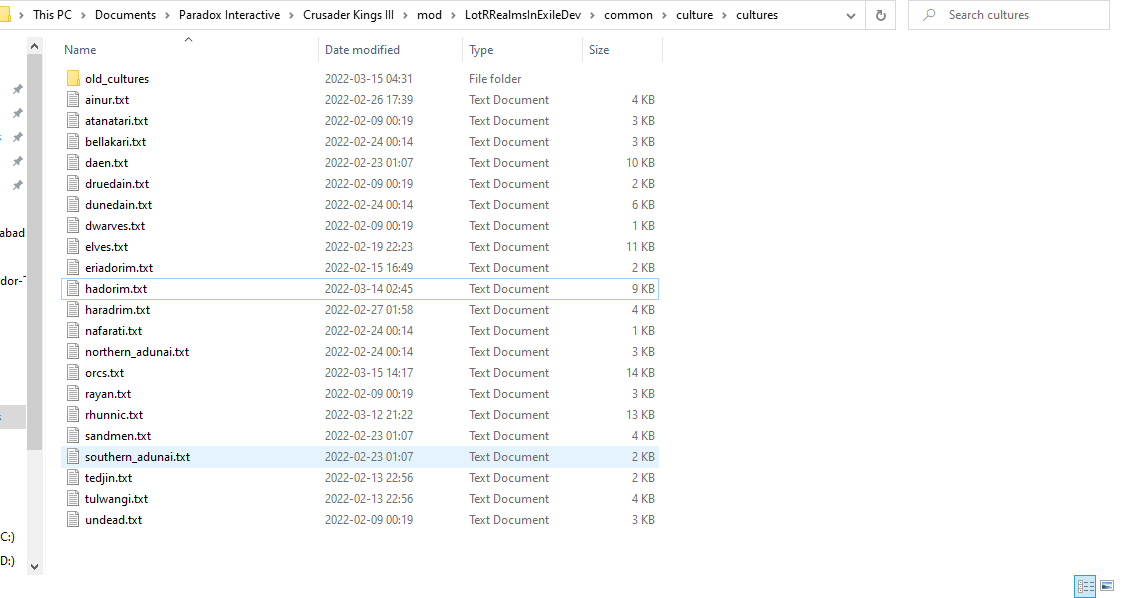Viewport: 1123px width, 598px height.
Task: Expand chevron after culture breadcrumb
Action: [x=724, y=15]
